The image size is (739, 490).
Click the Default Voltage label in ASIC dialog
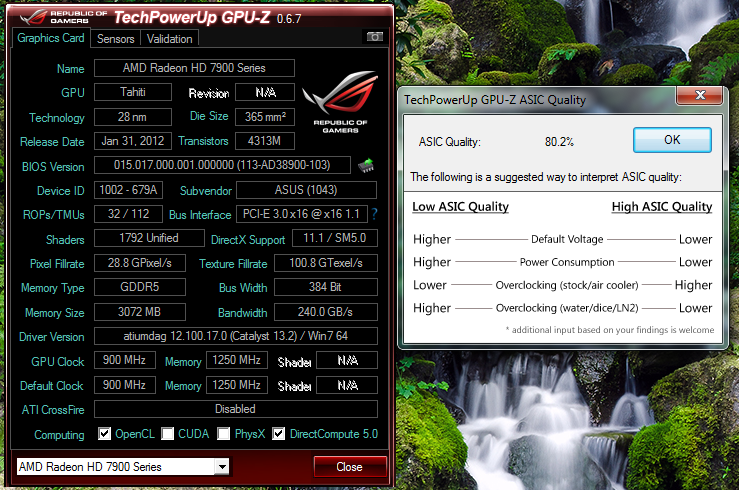pyautogui.click(x=567, y=239)
